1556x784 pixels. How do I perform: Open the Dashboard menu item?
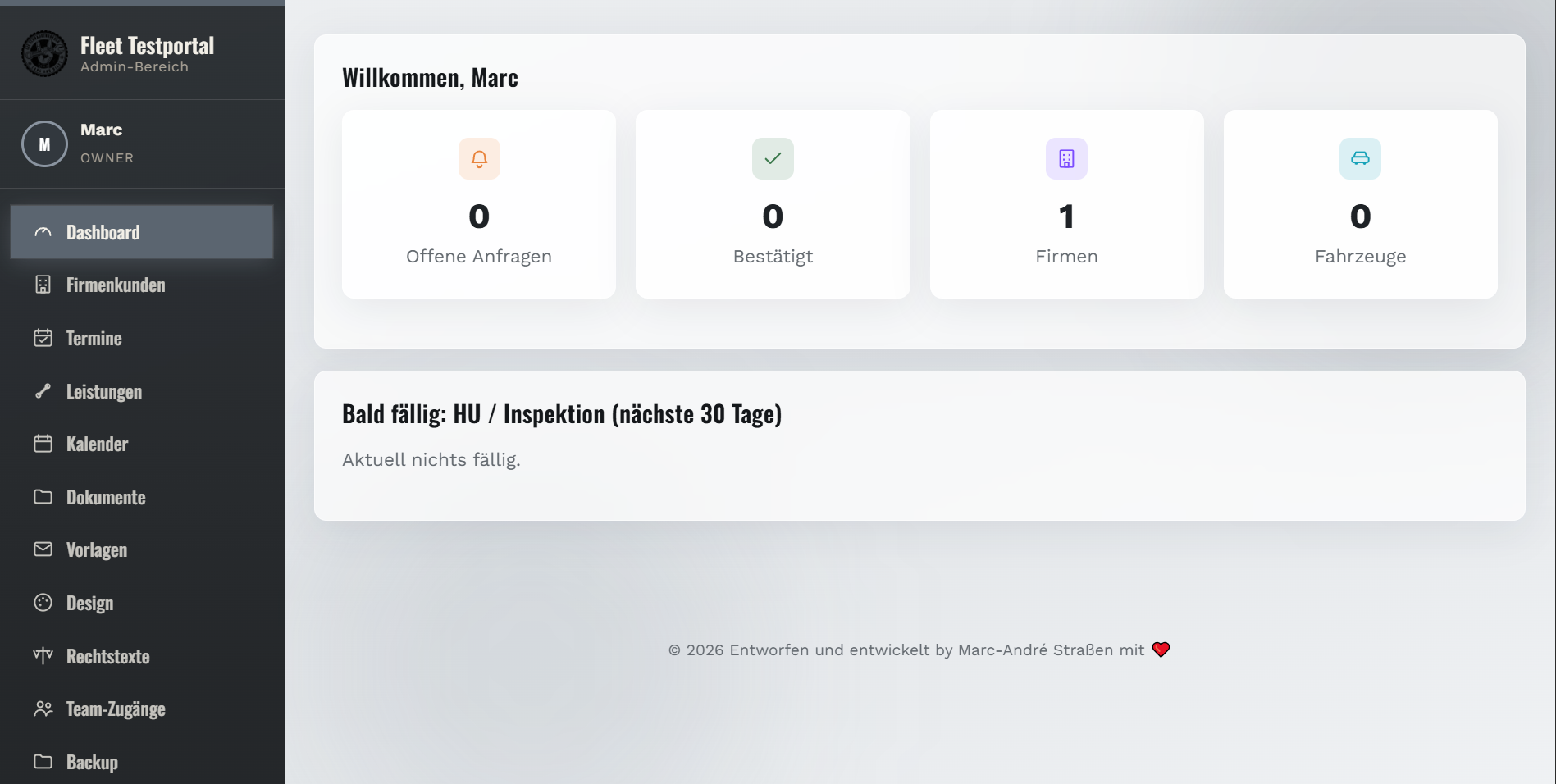point(142,232)
